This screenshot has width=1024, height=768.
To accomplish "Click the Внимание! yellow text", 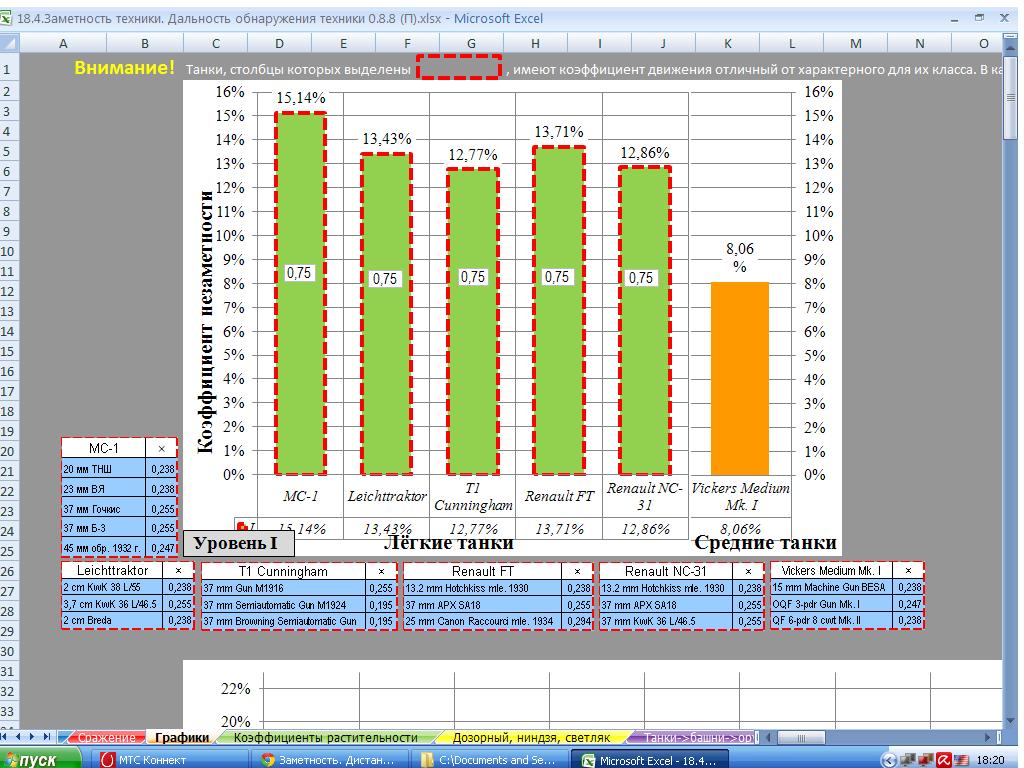I will (x=125, y=67).
